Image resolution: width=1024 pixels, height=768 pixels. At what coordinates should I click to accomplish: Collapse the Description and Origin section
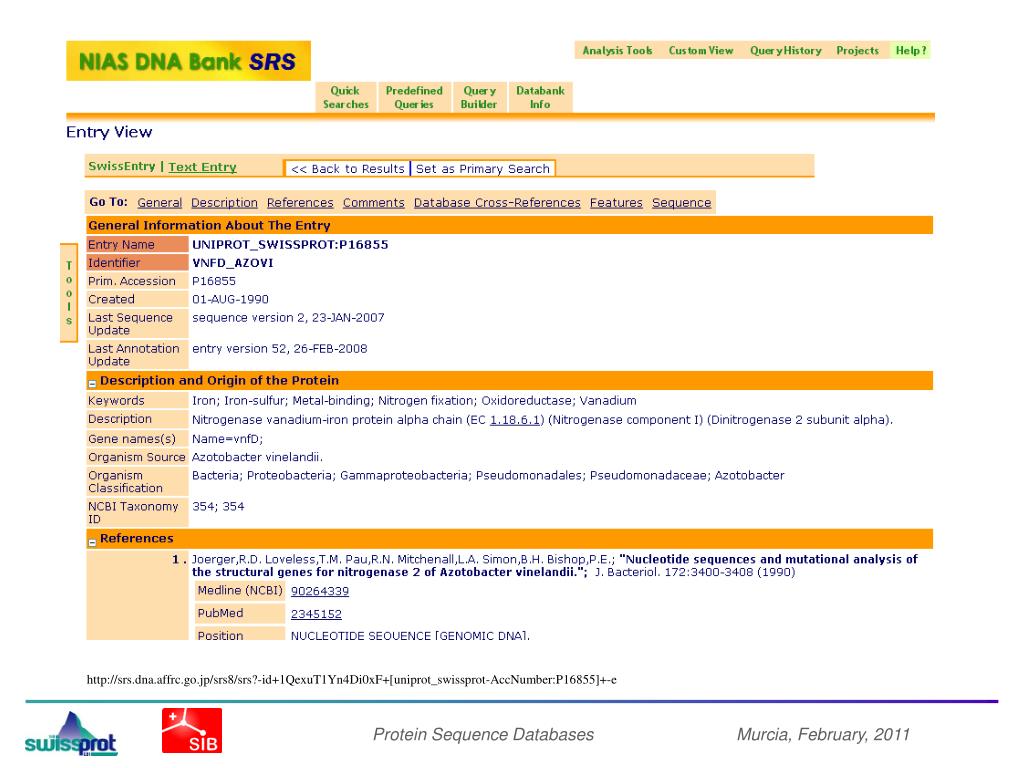coord(92,383)
